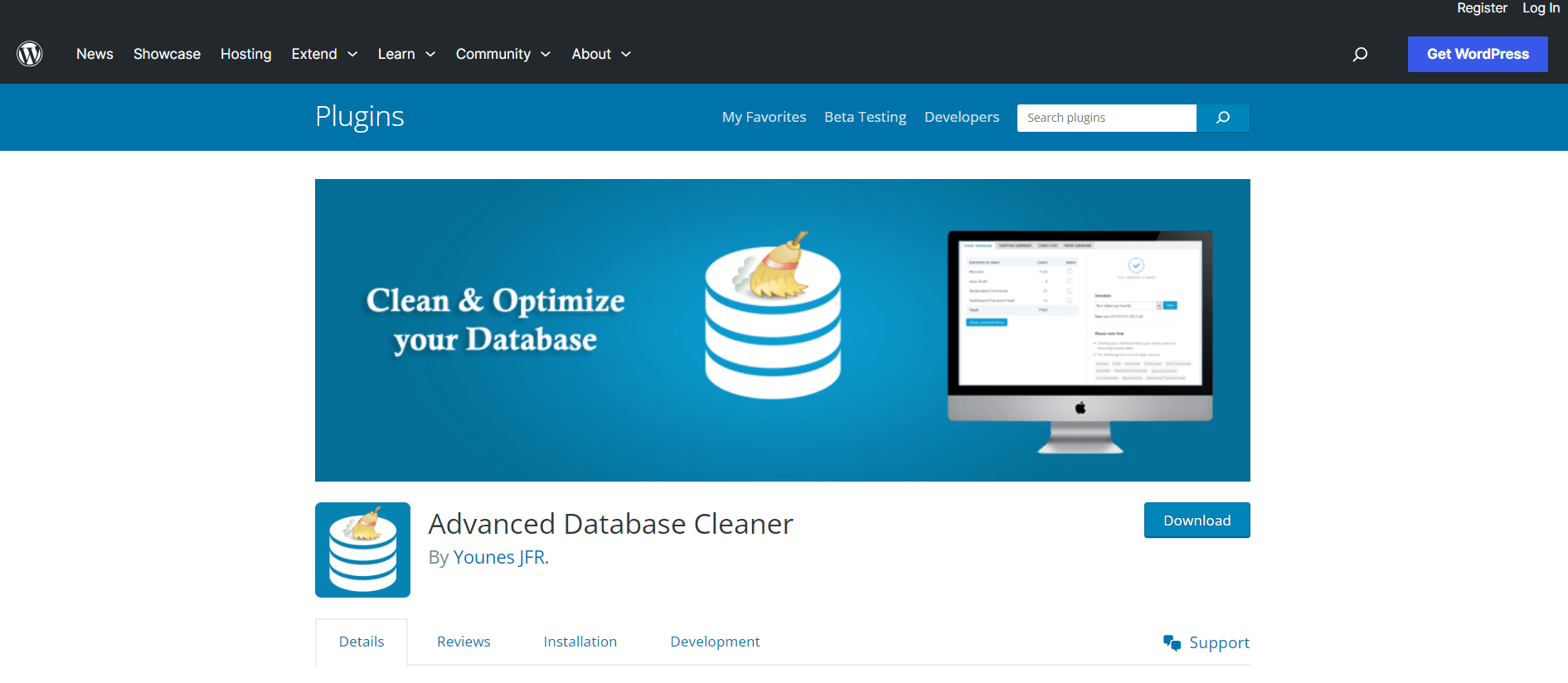Open the Support link text
Image resolution: width=1568 pixels, height=683 pixels.
click(x=1219, y=643)
